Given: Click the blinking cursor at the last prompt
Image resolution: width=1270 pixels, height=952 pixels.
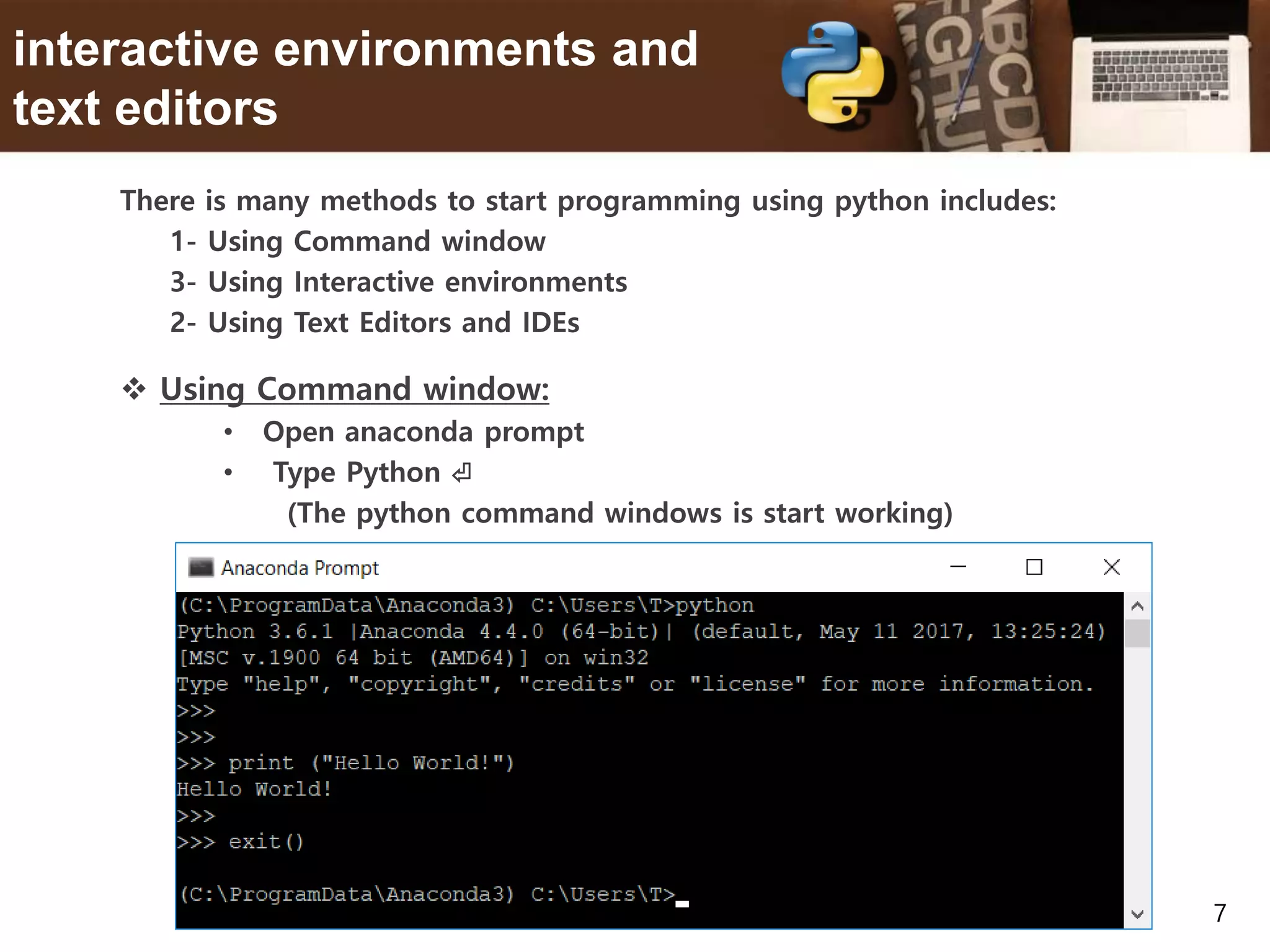Looking at the screenshot, I should click(x=682, y=904).
